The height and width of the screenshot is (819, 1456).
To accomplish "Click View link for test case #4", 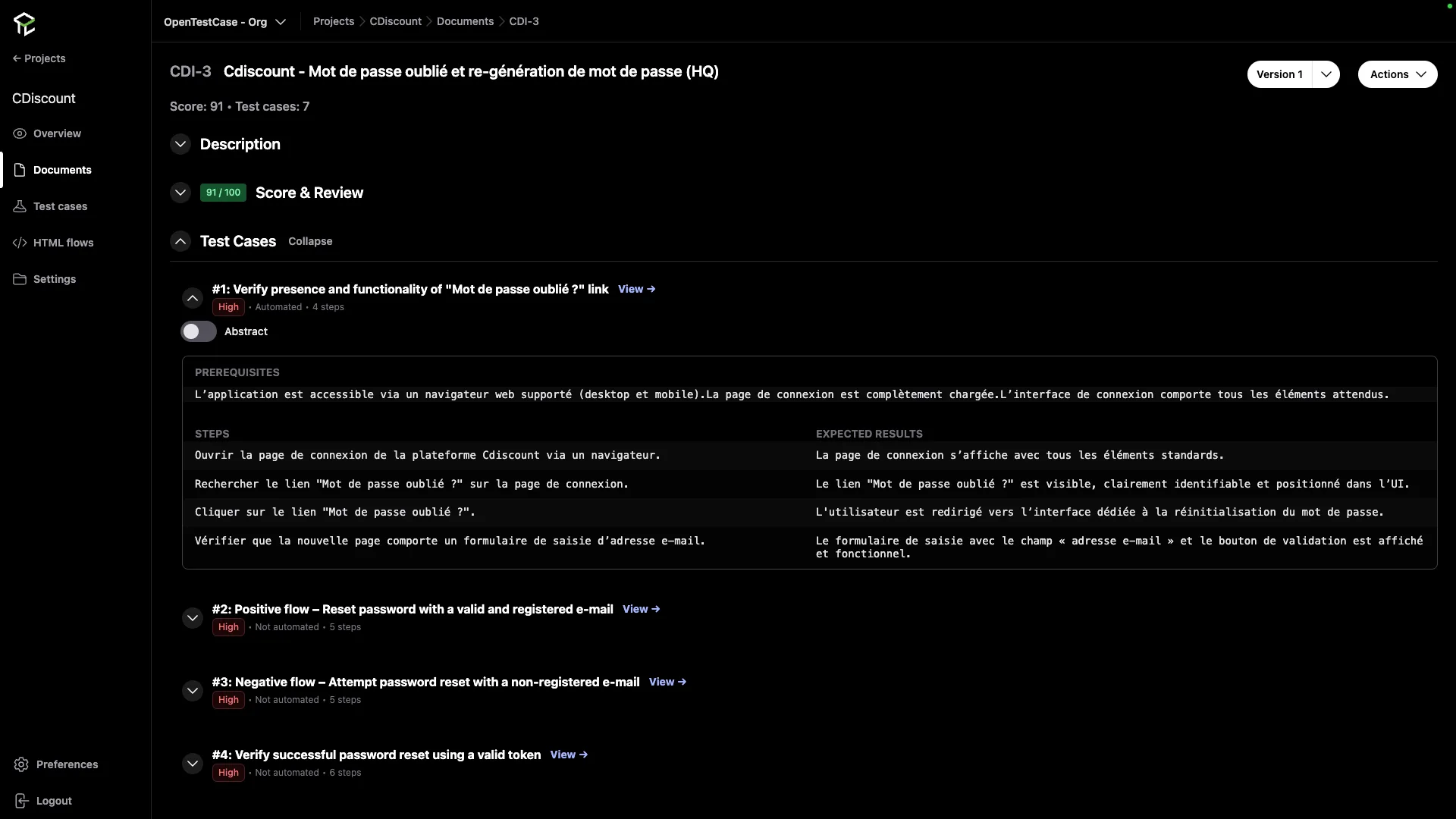I will [x=570, y=755].
